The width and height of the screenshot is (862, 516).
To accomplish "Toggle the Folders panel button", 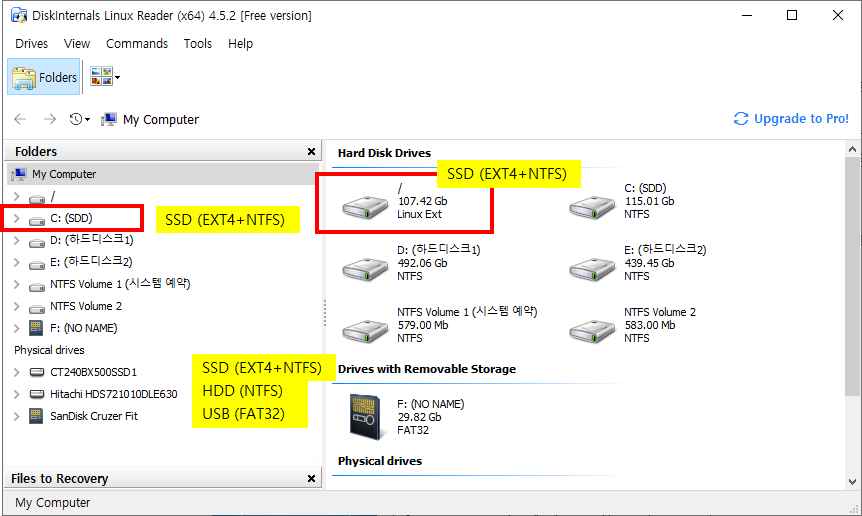I will click(43, 77).
